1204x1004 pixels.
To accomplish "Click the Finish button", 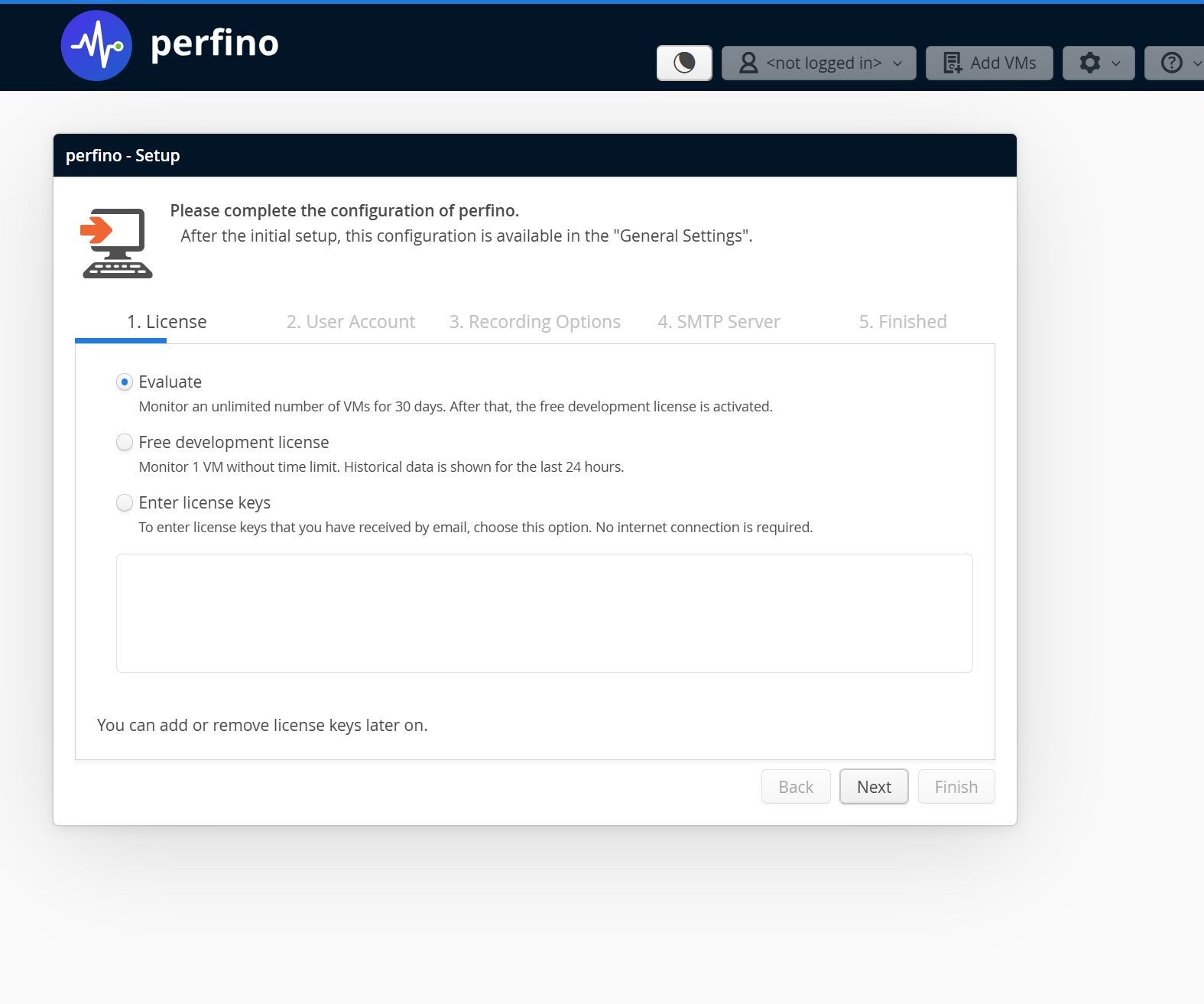I will pyautogui.click(x=956, y=787).
